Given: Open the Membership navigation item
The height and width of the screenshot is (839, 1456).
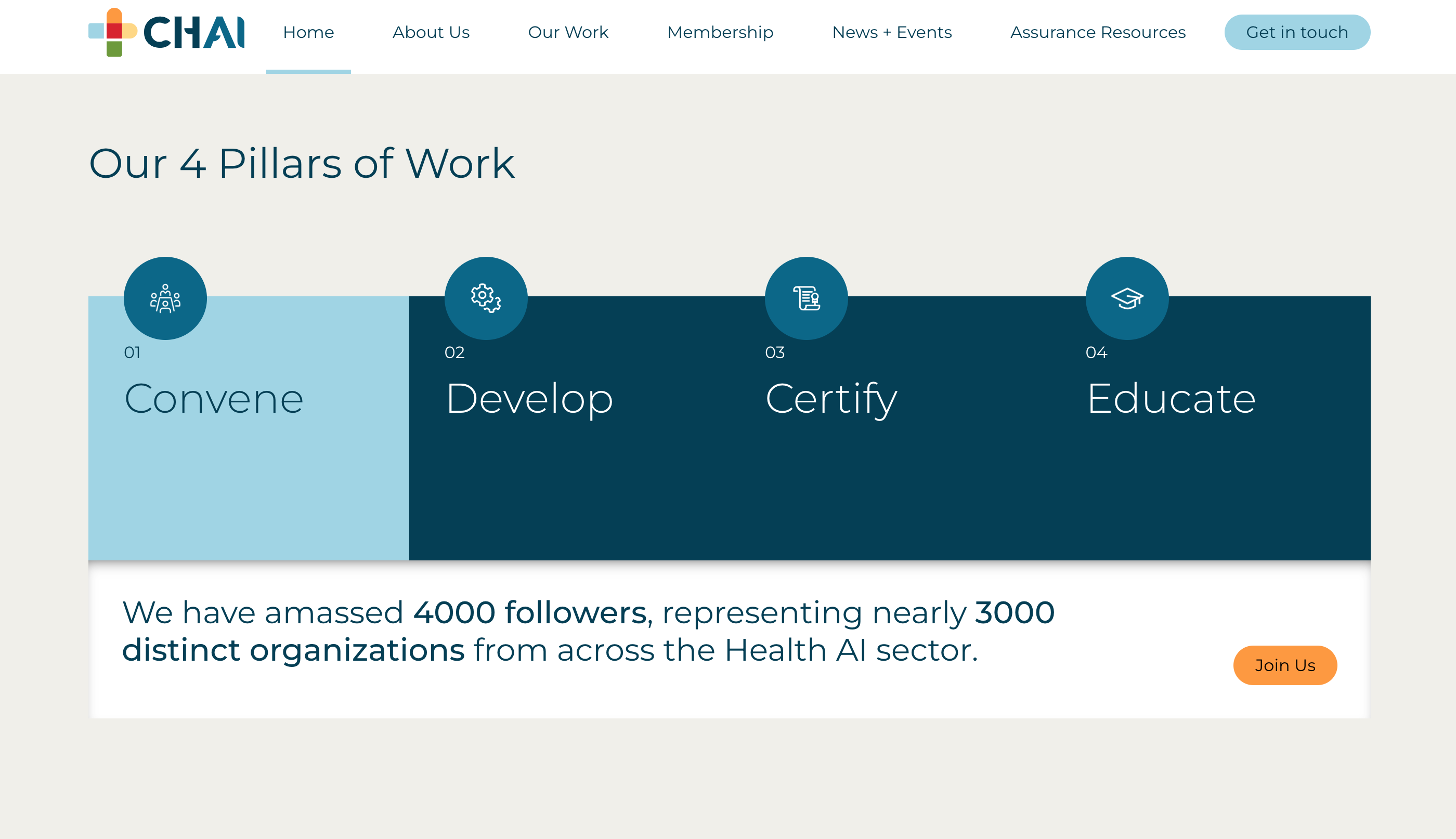Looking at the screenshot, I should pyautogui.click(x=720, y=32).
